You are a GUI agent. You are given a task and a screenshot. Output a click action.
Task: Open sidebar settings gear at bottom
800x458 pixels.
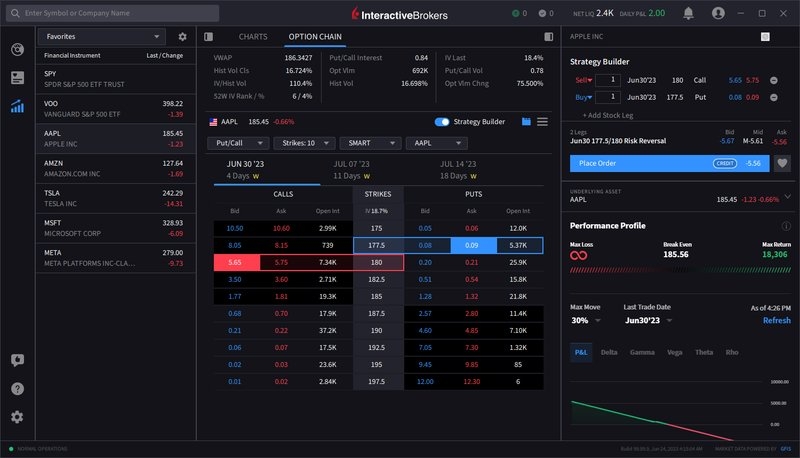click(17, 417)
